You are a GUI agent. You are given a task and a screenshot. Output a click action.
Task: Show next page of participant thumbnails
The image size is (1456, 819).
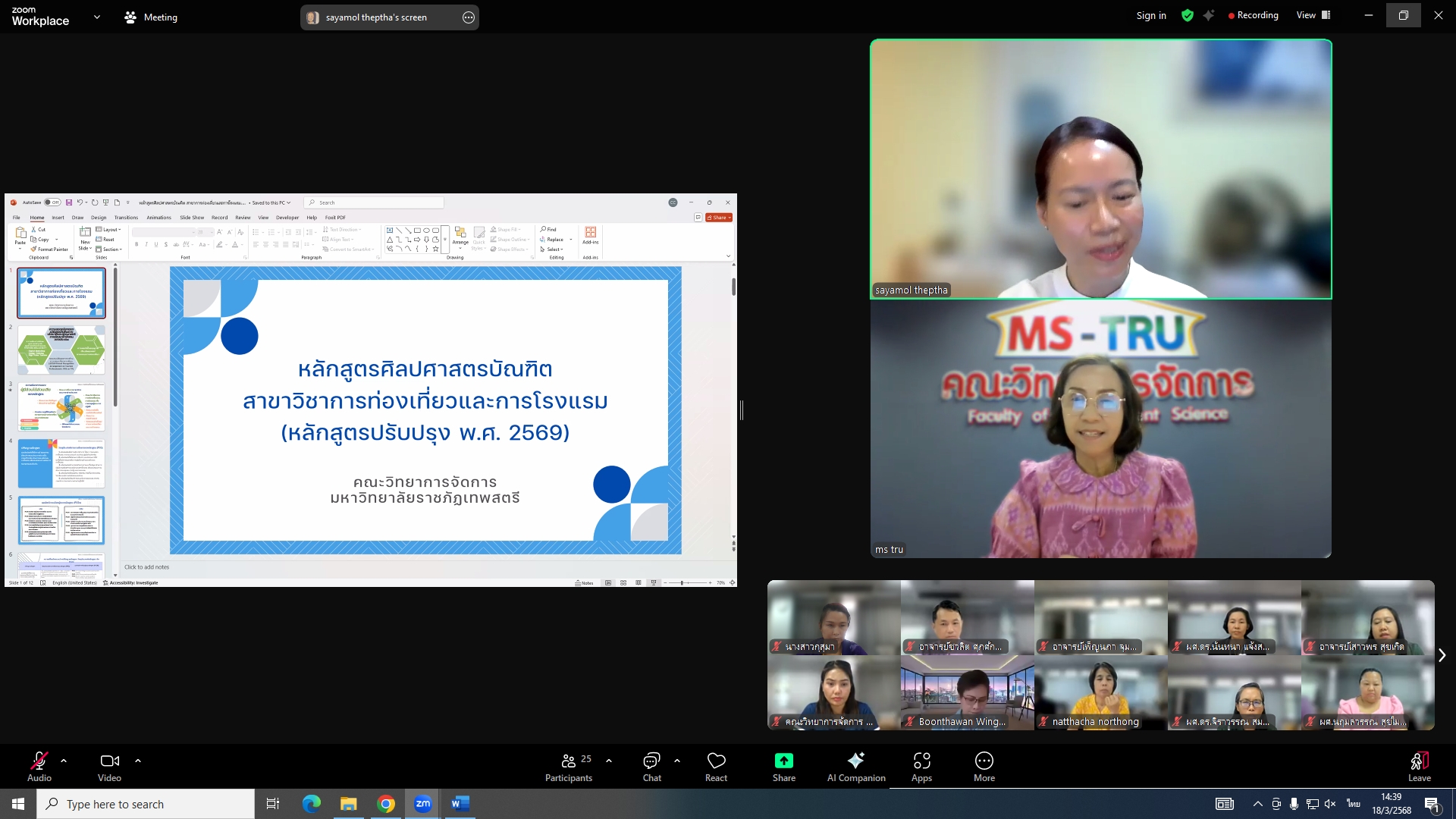(1442, 655)
